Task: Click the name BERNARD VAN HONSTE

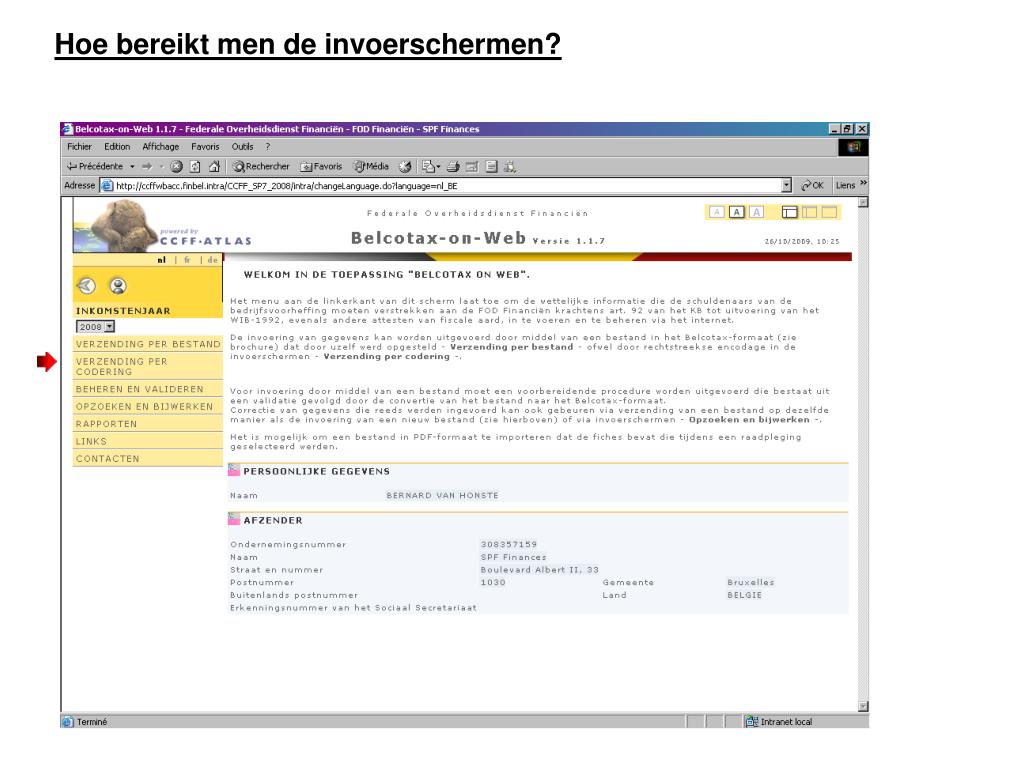Action: (442, 495)
